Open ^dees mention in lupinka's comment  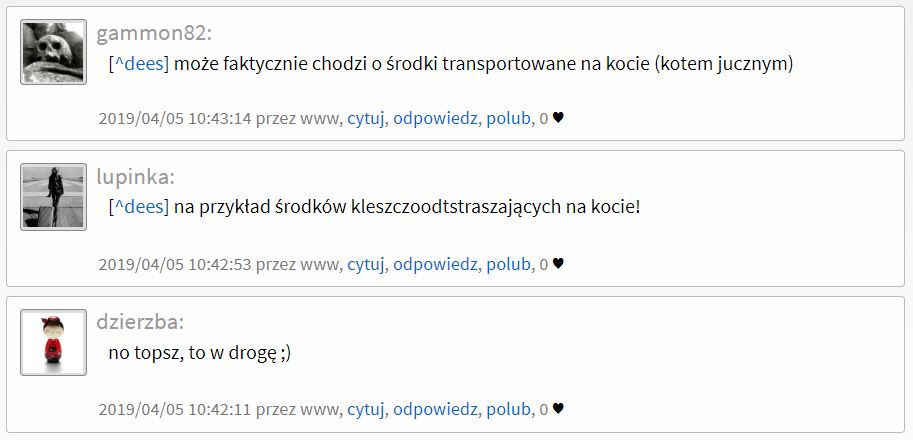pyautogui.click(x=139, y=207)
